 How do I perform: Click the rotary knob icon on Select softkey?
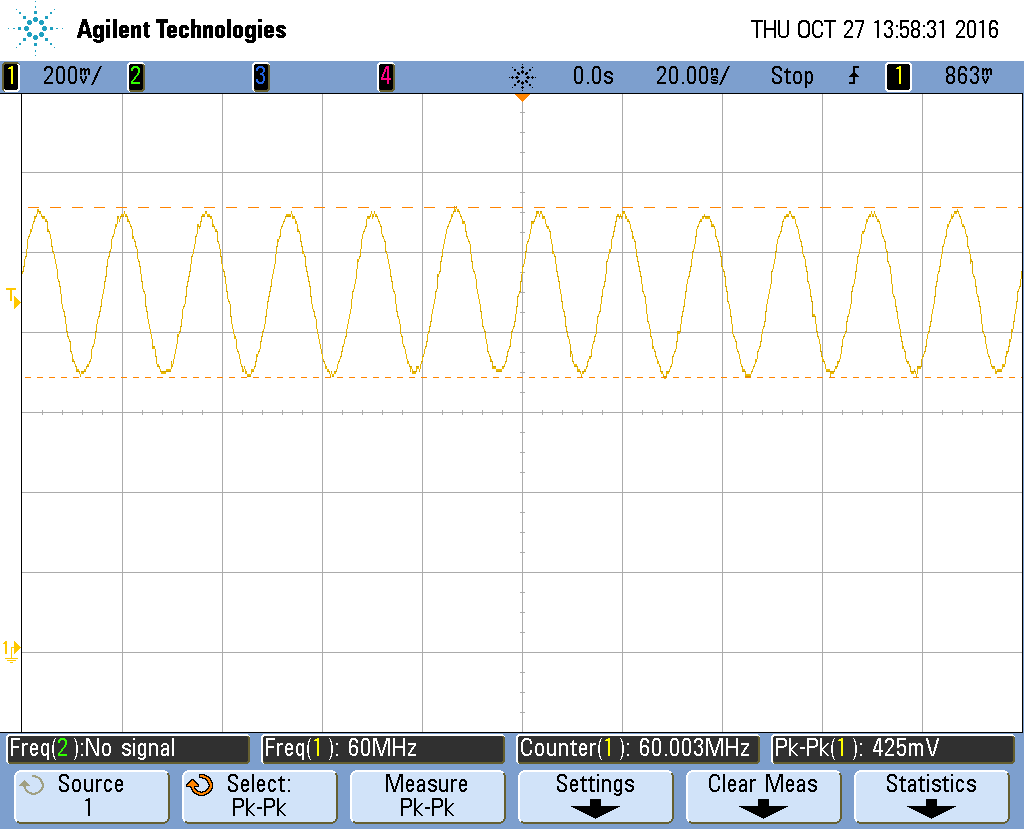coord(200,785)
